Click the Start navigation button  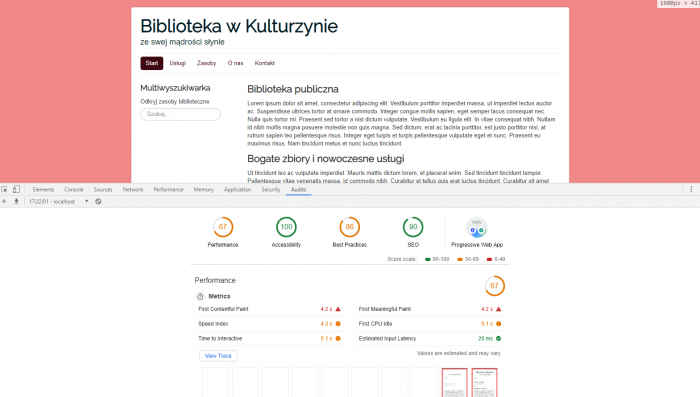[x=152, y=63]
